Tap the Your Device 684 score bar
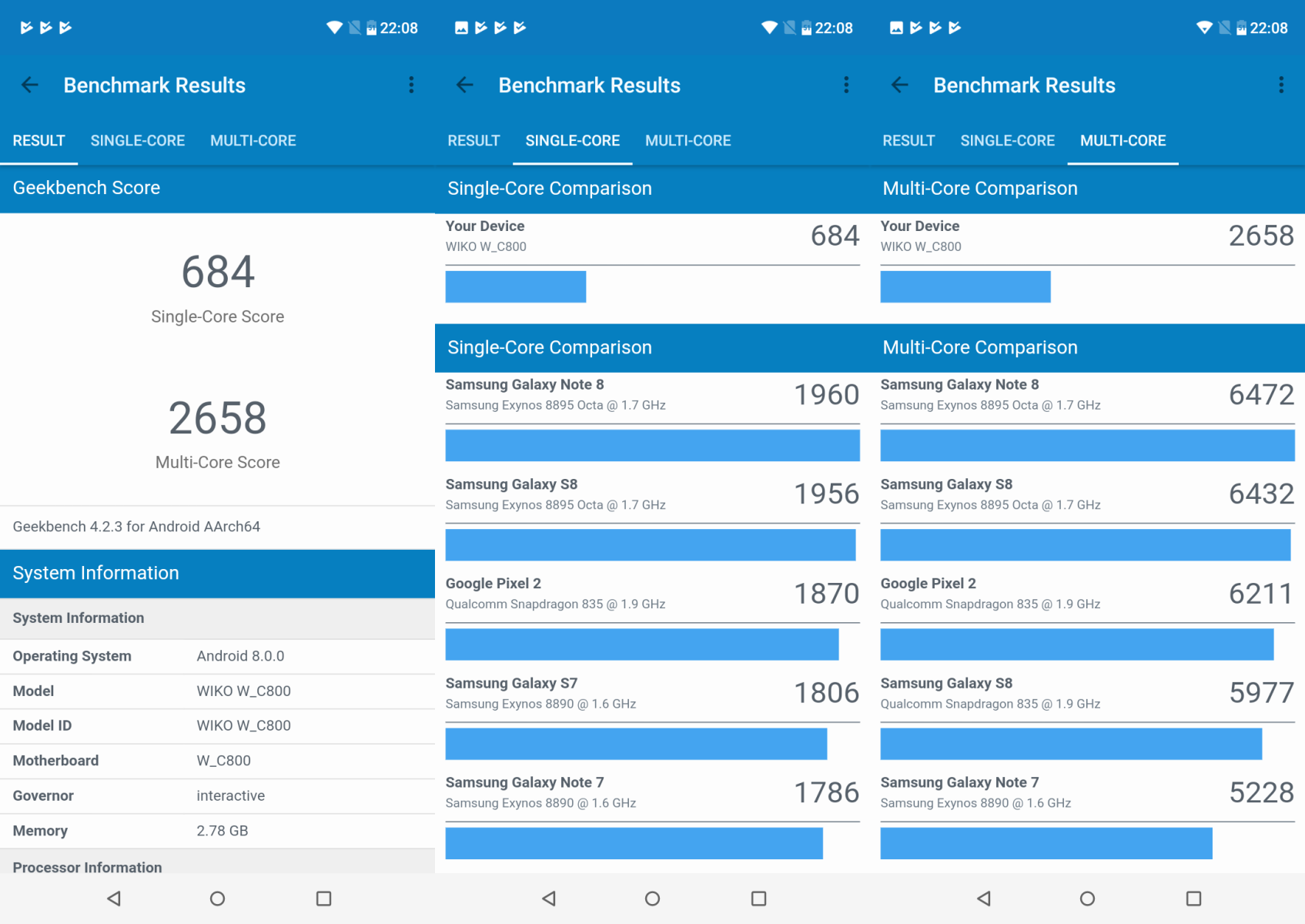The height and width of the screenshot is (924, 1305). 516,286
